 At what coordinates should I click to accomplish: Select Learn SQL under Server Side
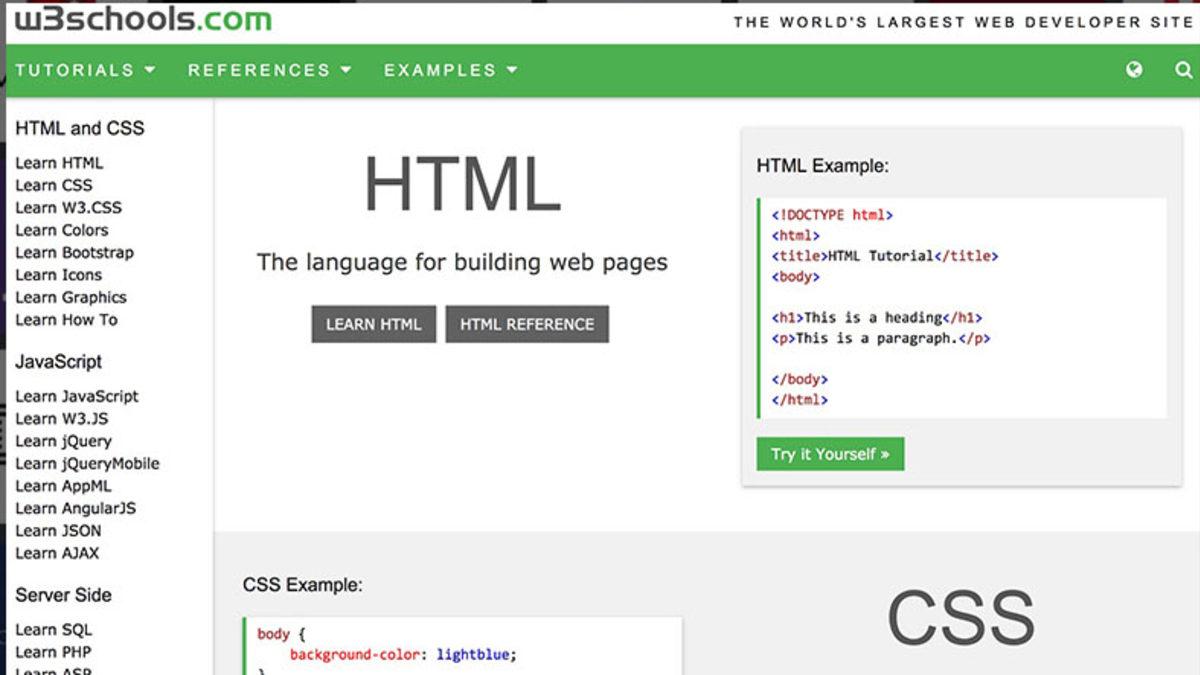(54, 629)
